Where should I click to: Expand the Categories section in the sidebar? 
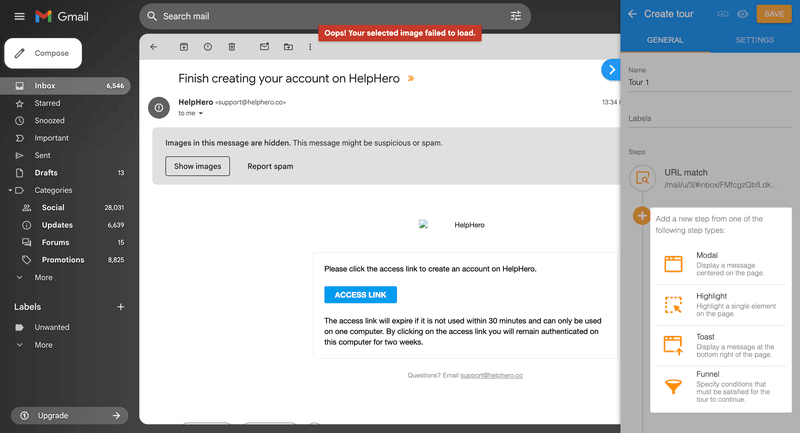11,190
